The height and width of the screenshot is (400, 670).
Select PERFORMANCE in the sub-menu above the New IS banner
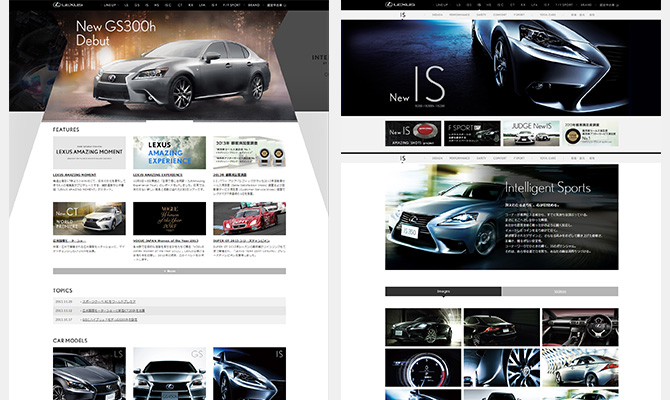point(459,15)
